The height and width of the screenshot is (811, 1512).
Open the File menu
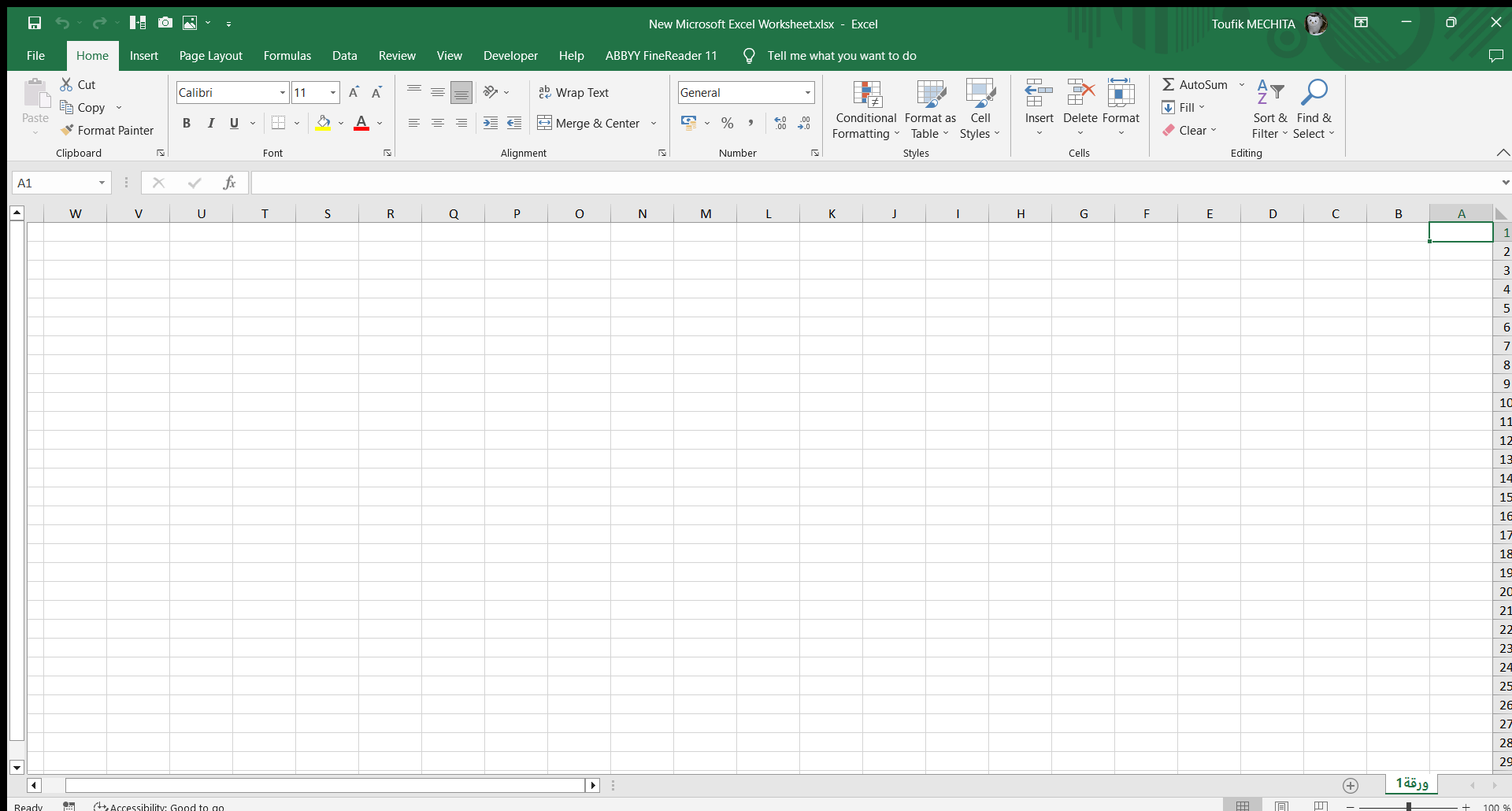click(35, 55)
